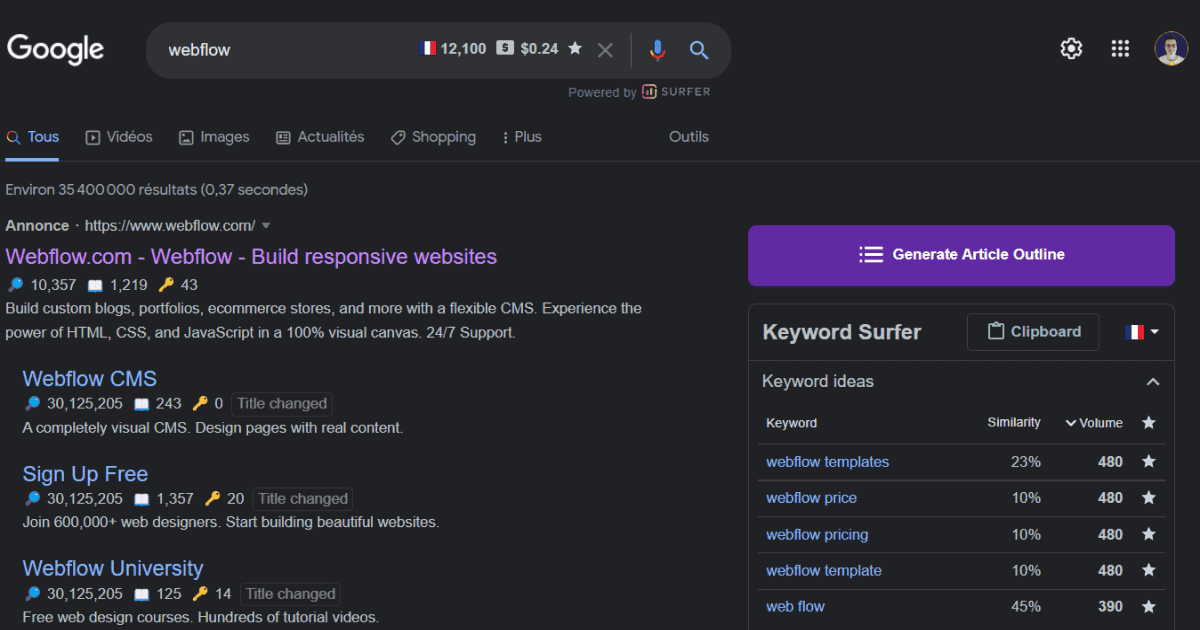Click the 390 volume value for web flow
1200x630 pixels.
pos(1110,606)
